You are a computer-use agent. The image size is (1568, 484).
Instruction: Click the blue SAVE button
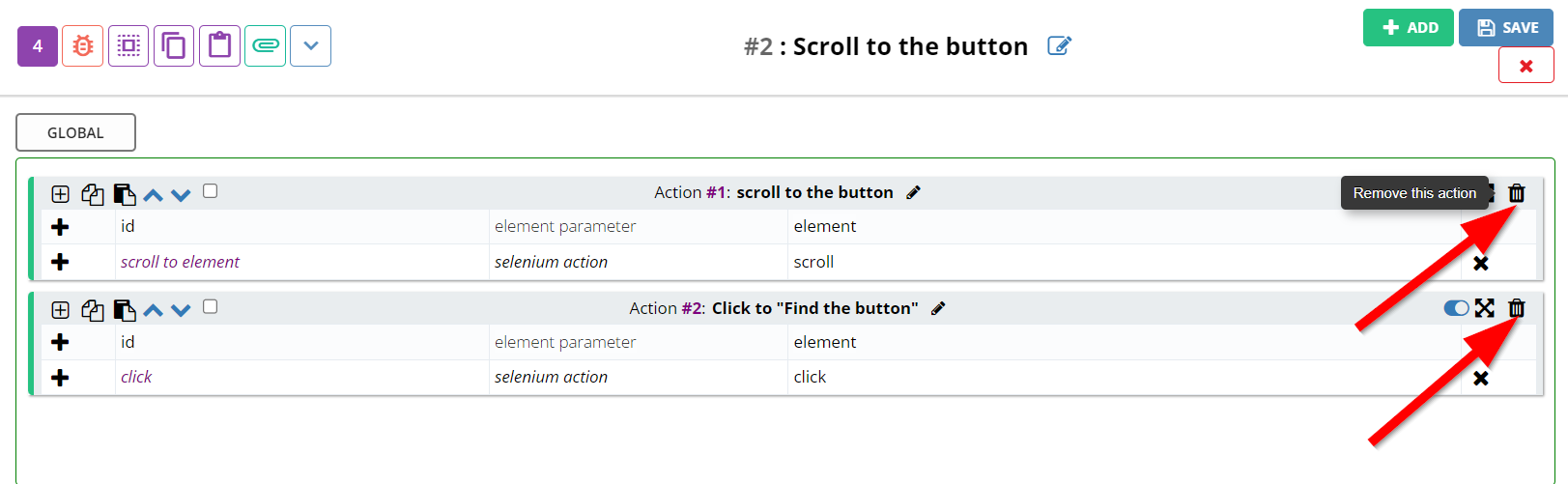[x=1506, y=28]
